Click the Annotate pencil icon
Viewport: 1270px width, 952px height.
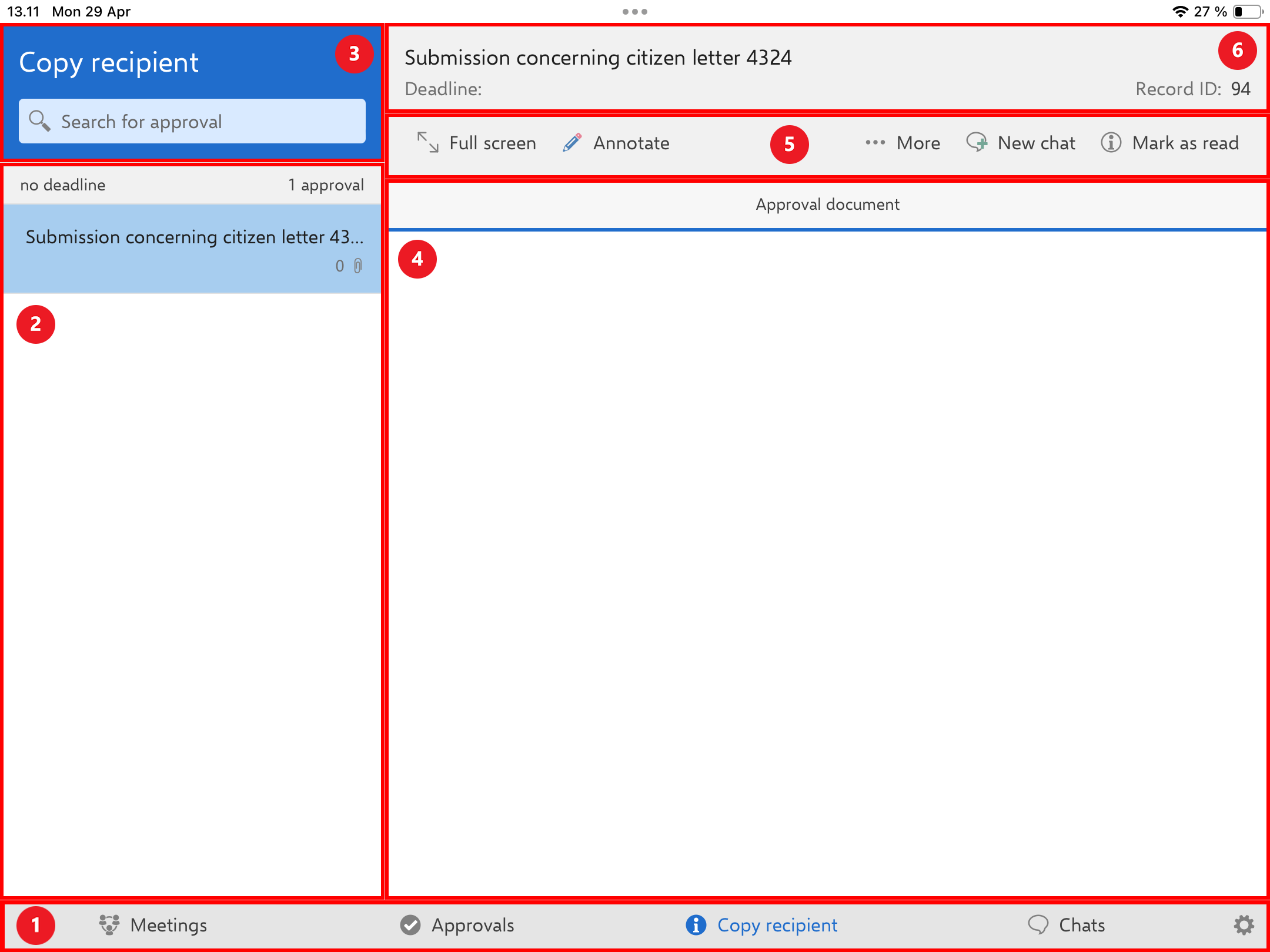[572, 143]
